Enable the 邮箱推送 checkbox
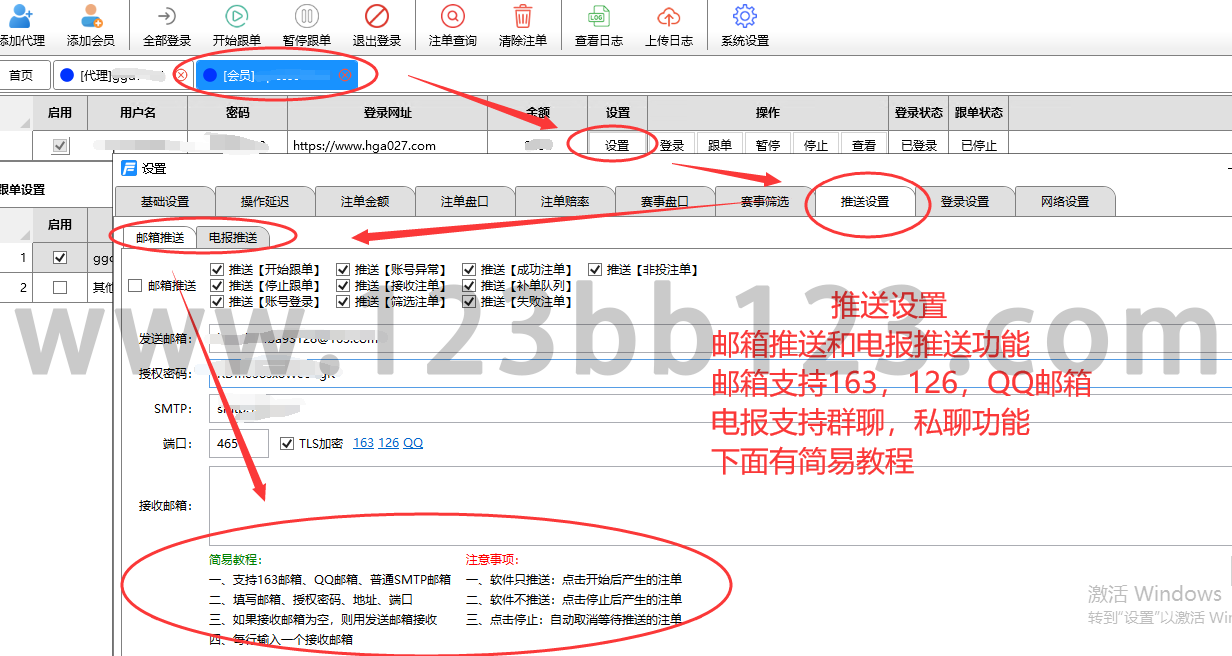The height and width of the screenshot is (656, 1232). point(135,286)
